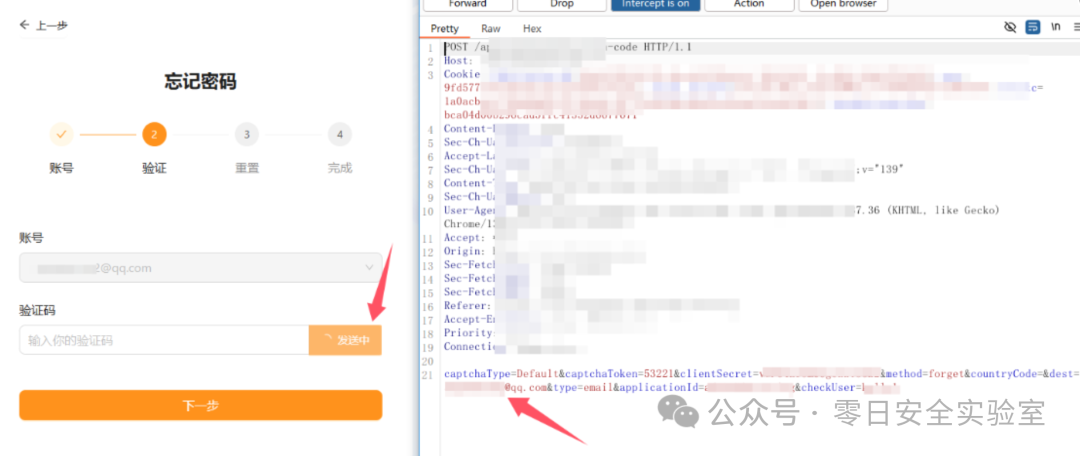
Task: Click the Forward button
Action: (x=468, y=4)
